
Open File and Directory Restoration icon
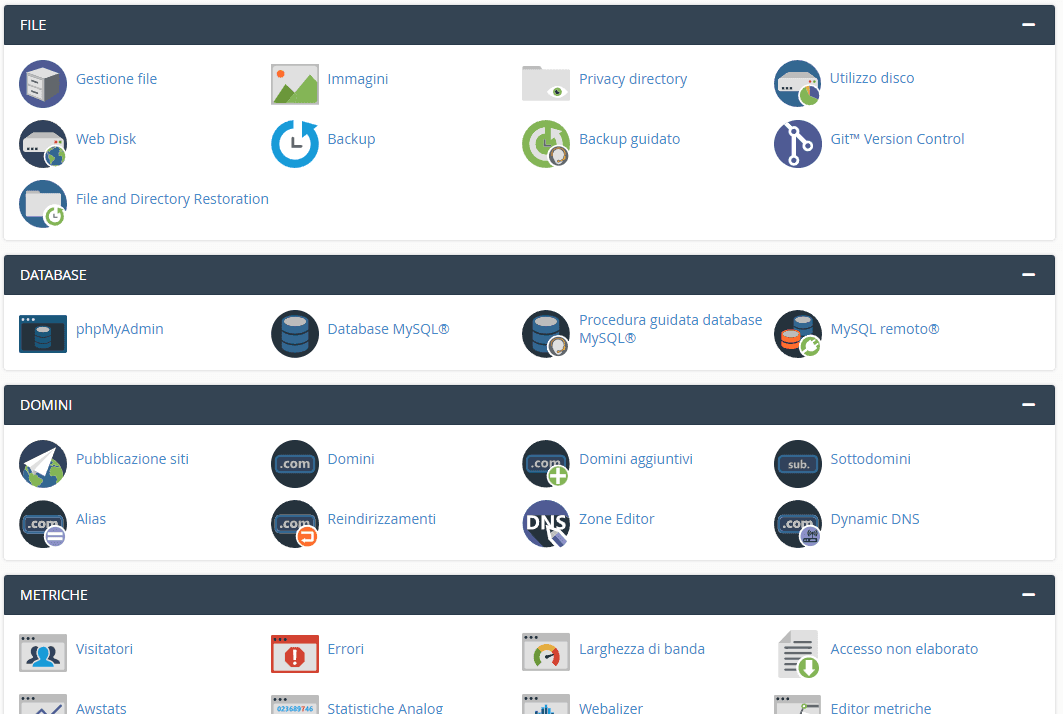tap(43, 203)
